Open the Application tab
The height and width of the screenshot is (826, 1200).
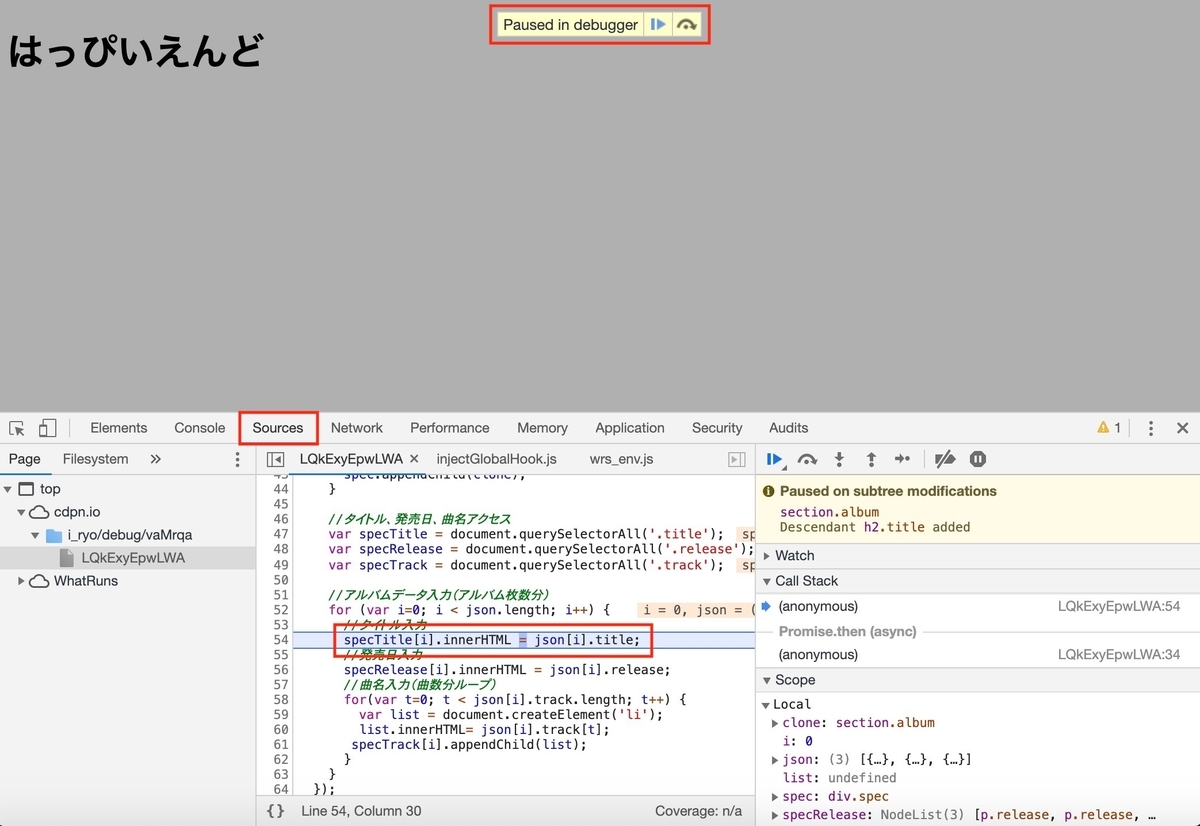630,428
